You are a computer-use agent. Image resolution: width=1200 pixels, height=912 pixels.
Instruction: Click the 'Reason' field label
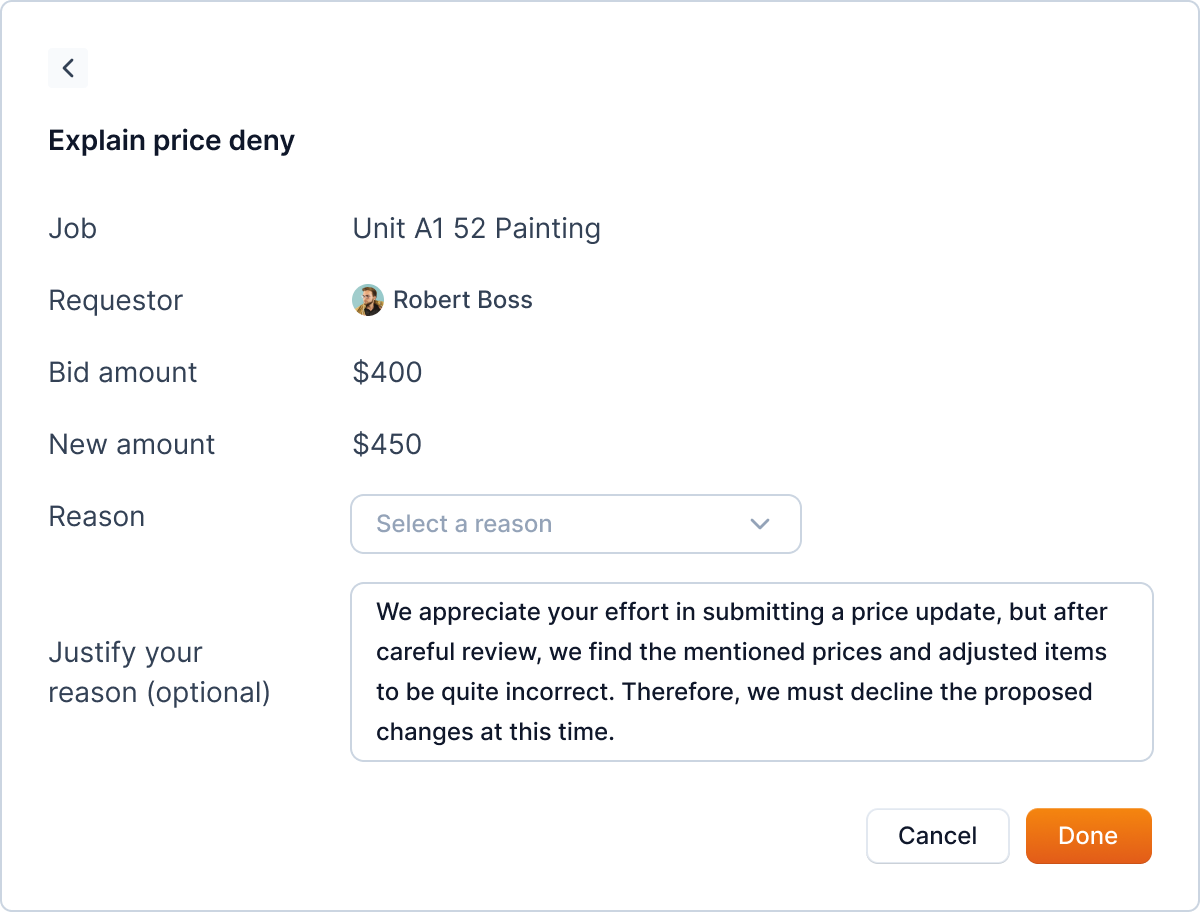[x=96, y=517]
